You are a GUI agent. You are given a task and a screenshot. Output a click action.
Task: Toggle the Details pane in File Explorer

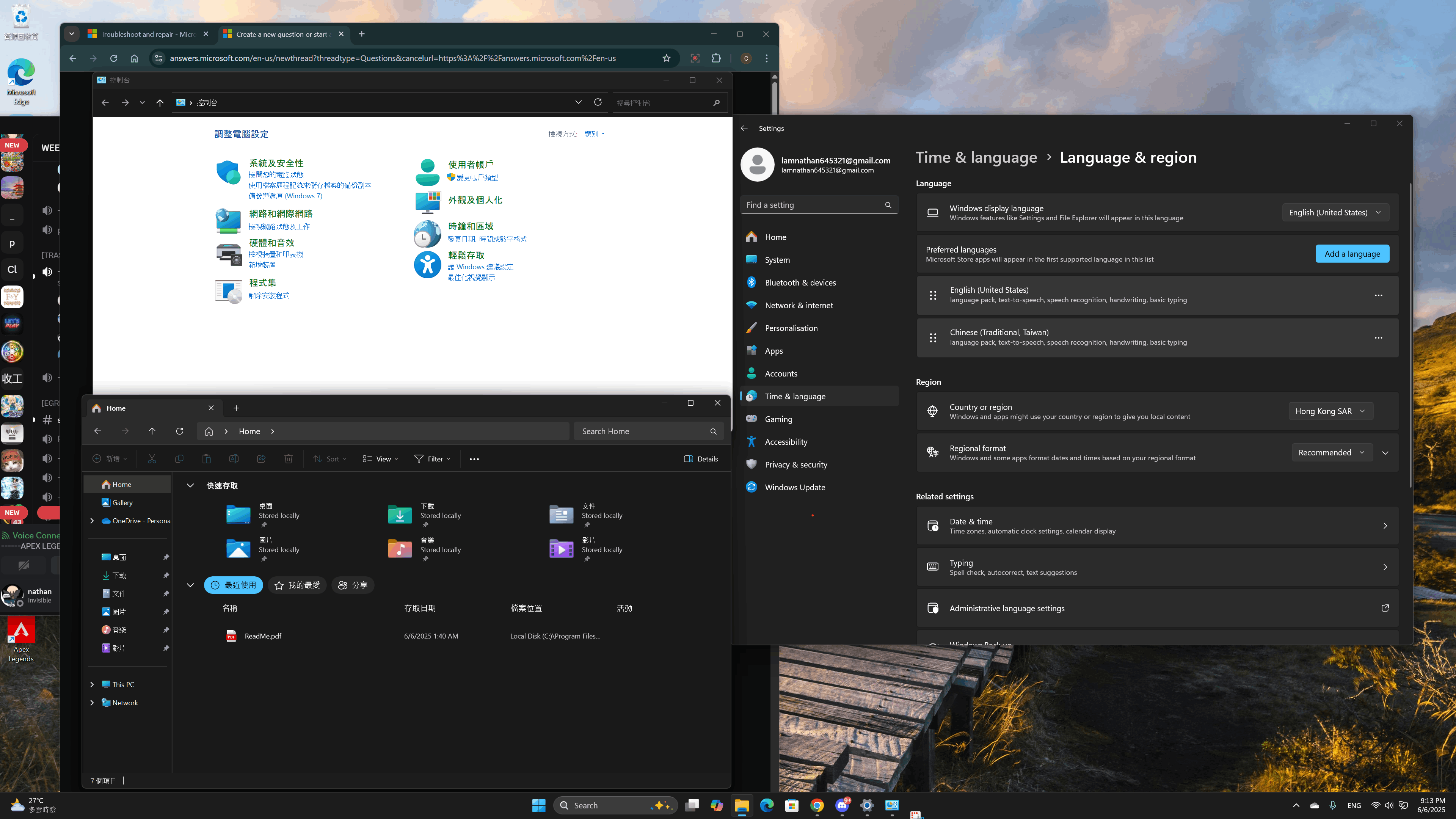(x=701, y=459)
